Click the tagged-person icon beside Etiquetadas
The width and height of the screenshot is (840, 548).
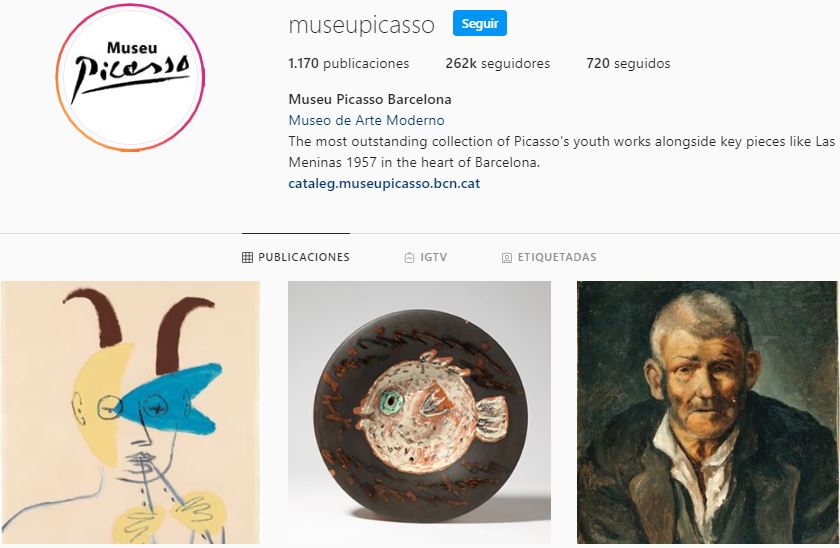tap(506, 258)
